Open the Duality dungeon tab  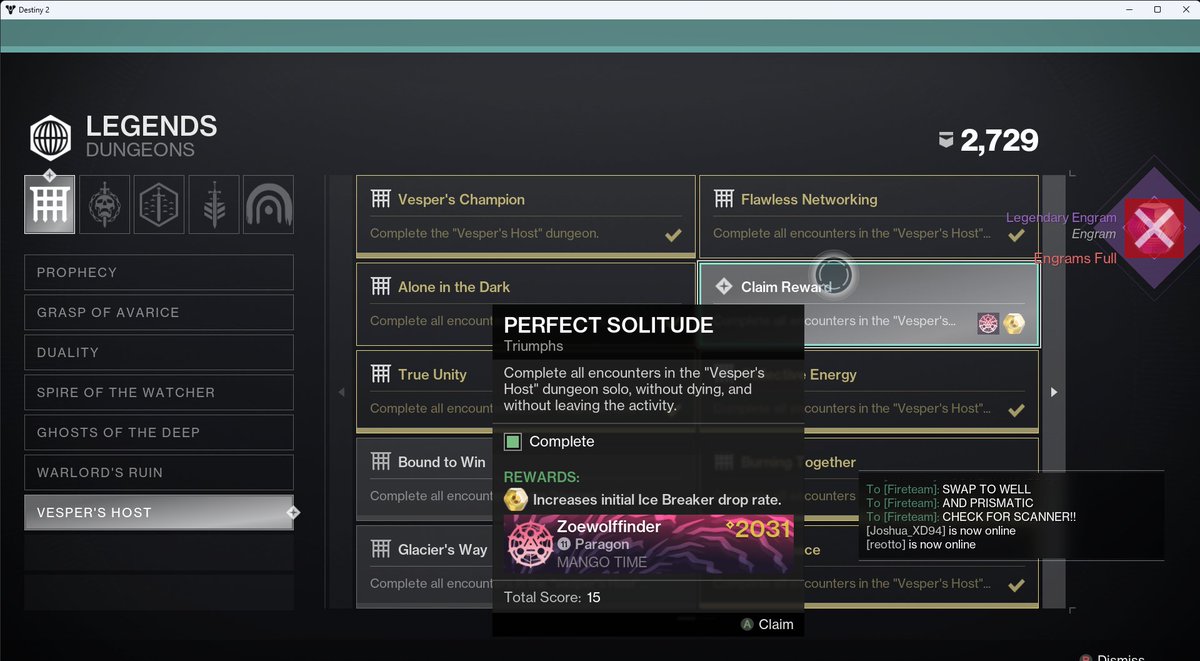159,352
